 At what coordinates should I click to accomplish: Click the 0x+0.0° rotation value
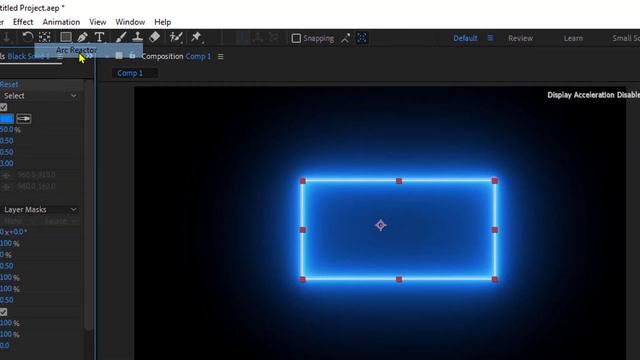[13, 232]
